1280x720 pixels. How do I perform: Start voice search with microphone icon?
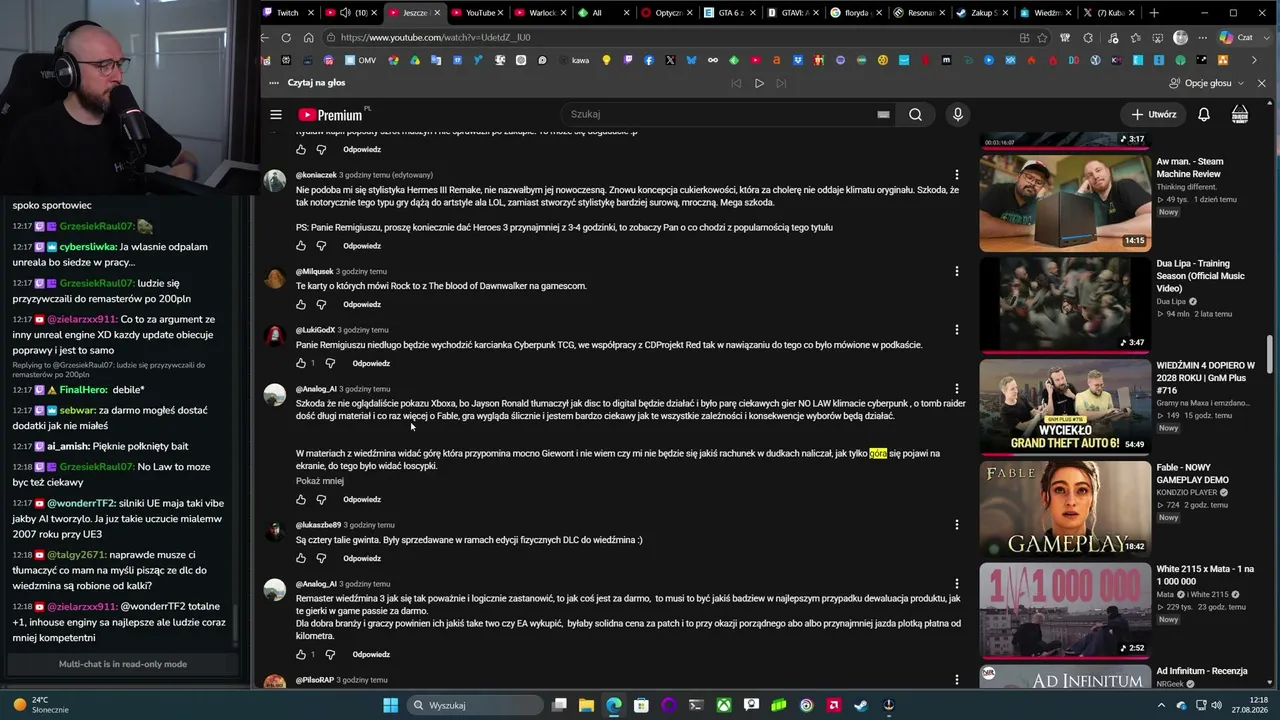958,114
